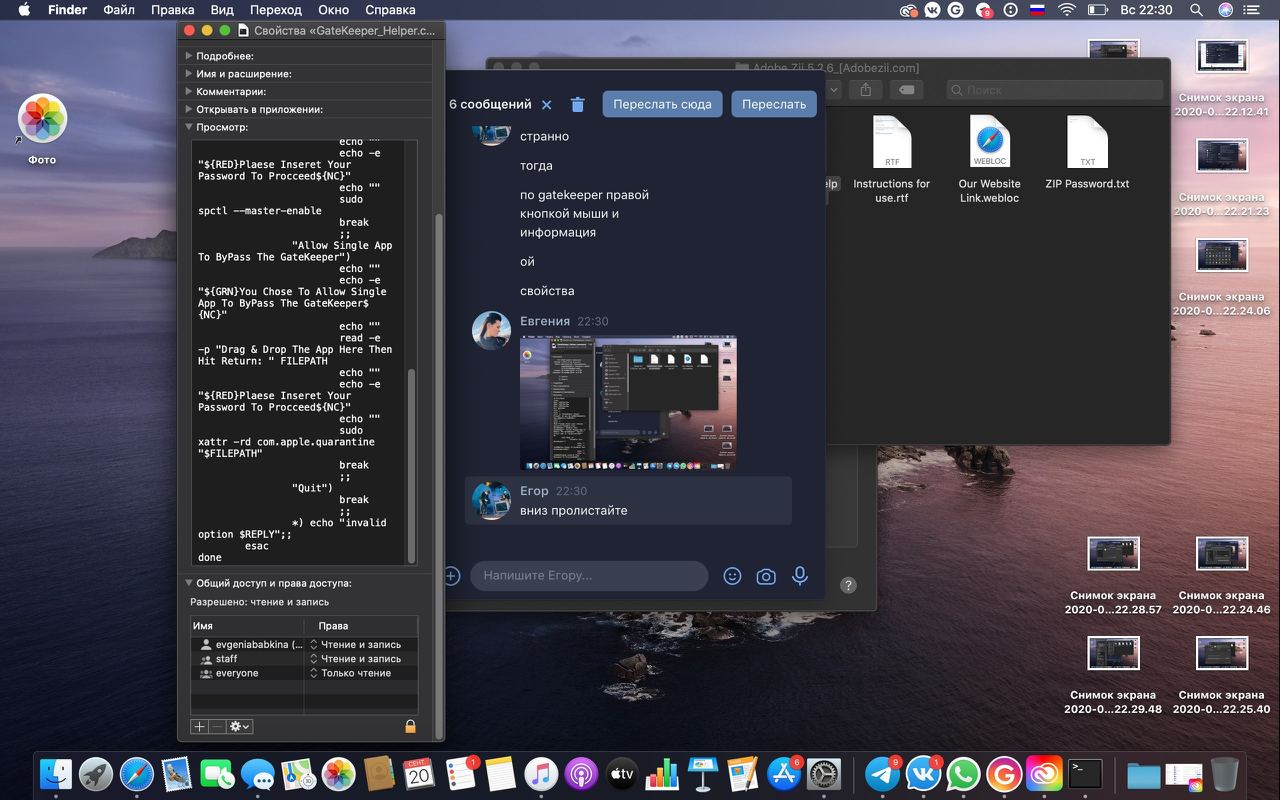Open the Переход menu
Image resolution: width=1280 pixels, height=800 pixels.
click(276, 10)
